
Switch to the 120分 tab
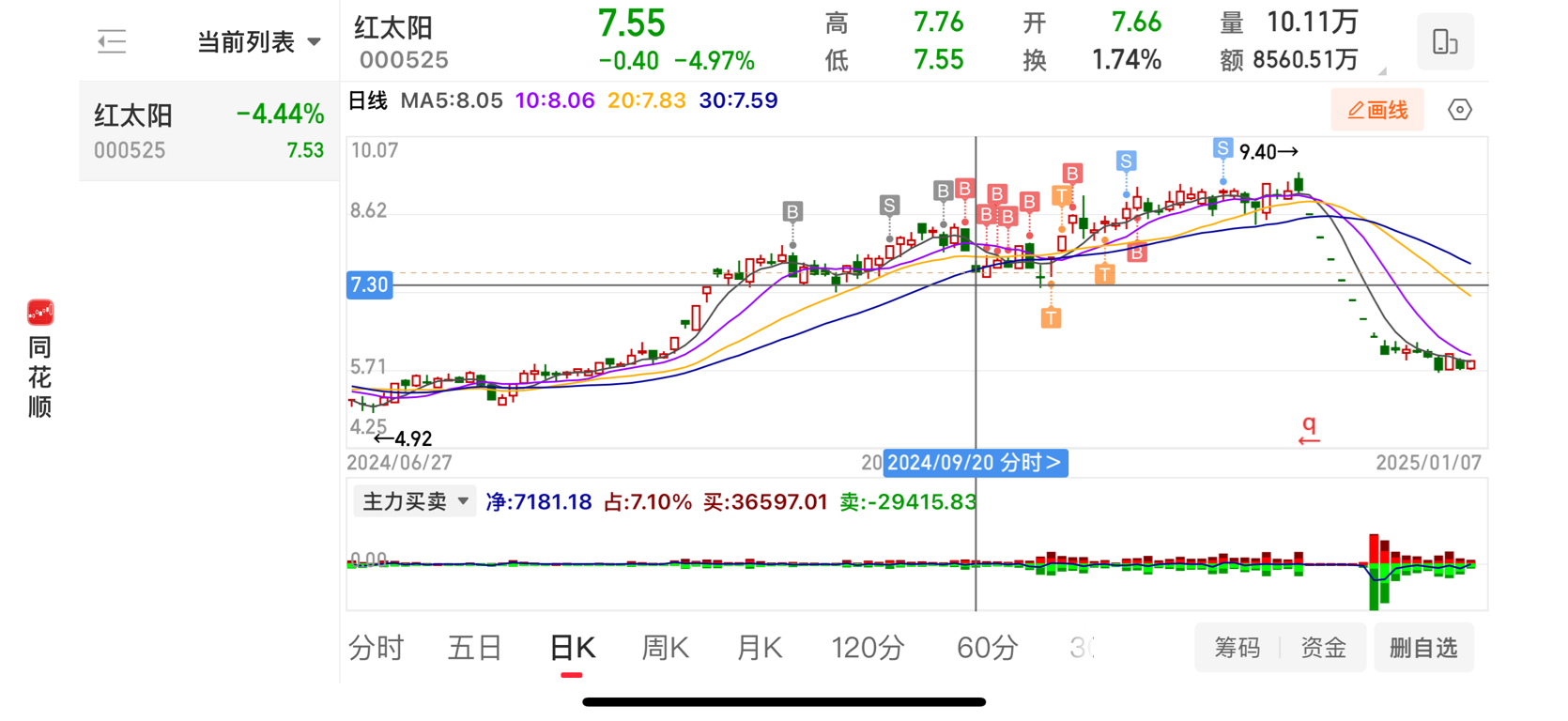click(868, 648)
